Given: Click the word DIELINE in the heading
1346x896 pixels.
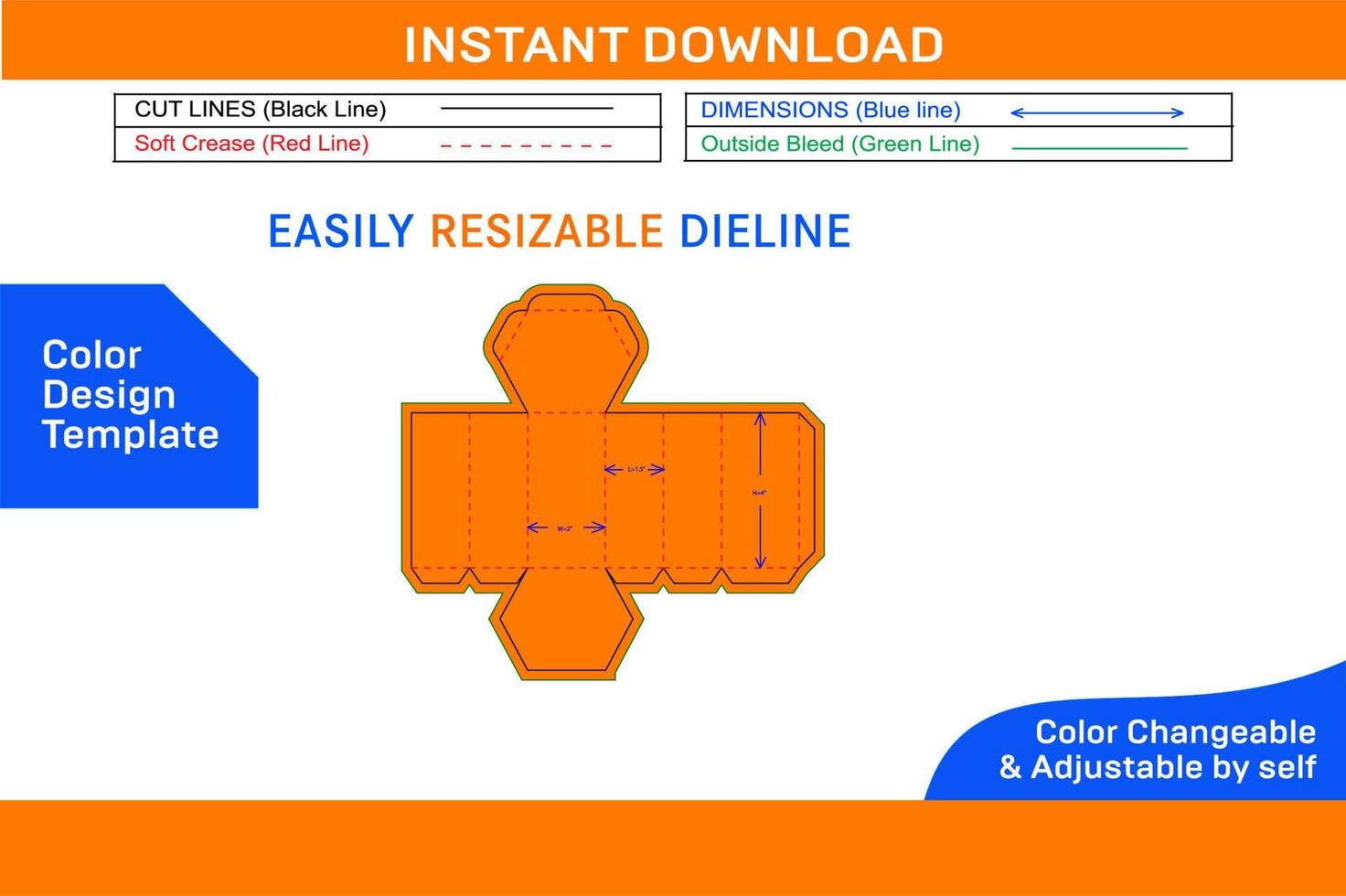Looking at the screenshot, I should coord(765,231).
